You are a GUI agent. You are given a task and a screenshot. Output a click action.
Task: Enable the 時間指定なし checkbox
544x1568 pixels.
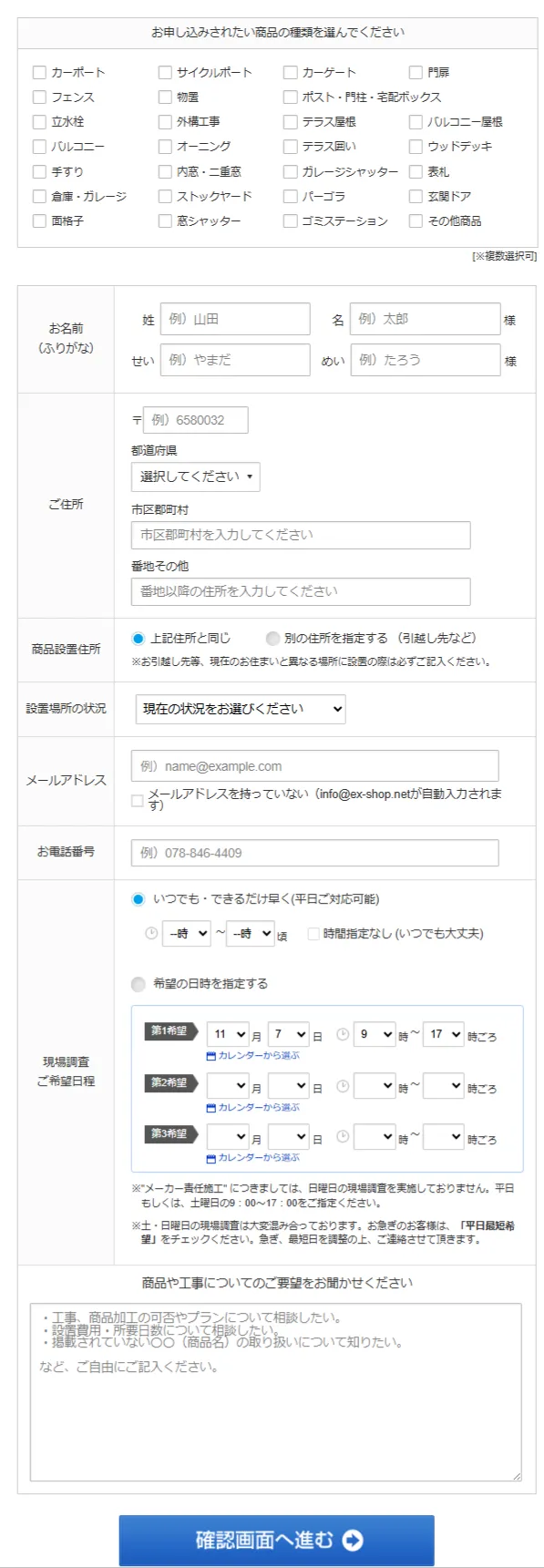[313, 933]
